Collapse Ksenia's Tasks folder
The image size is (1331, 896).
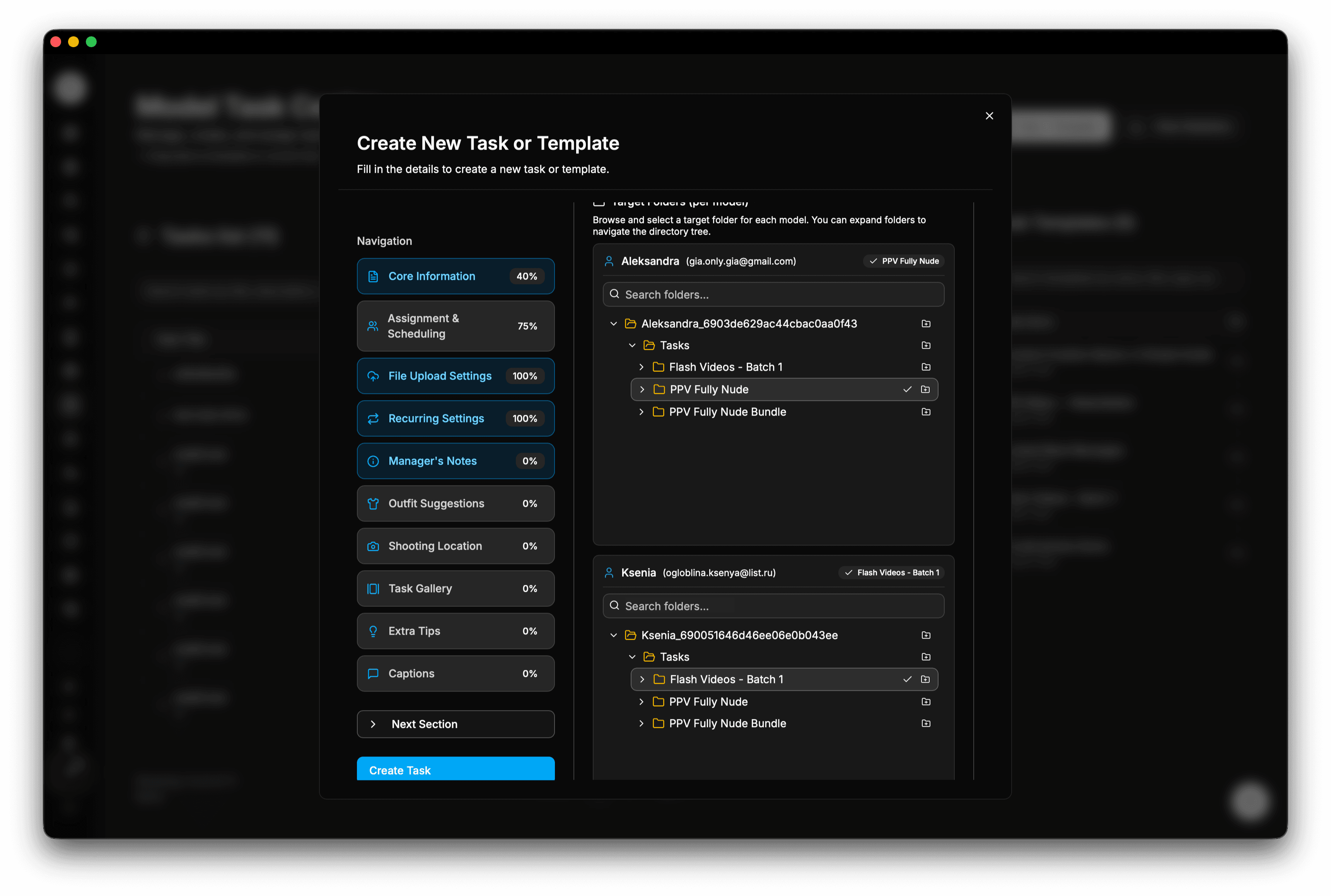point(632,657)
